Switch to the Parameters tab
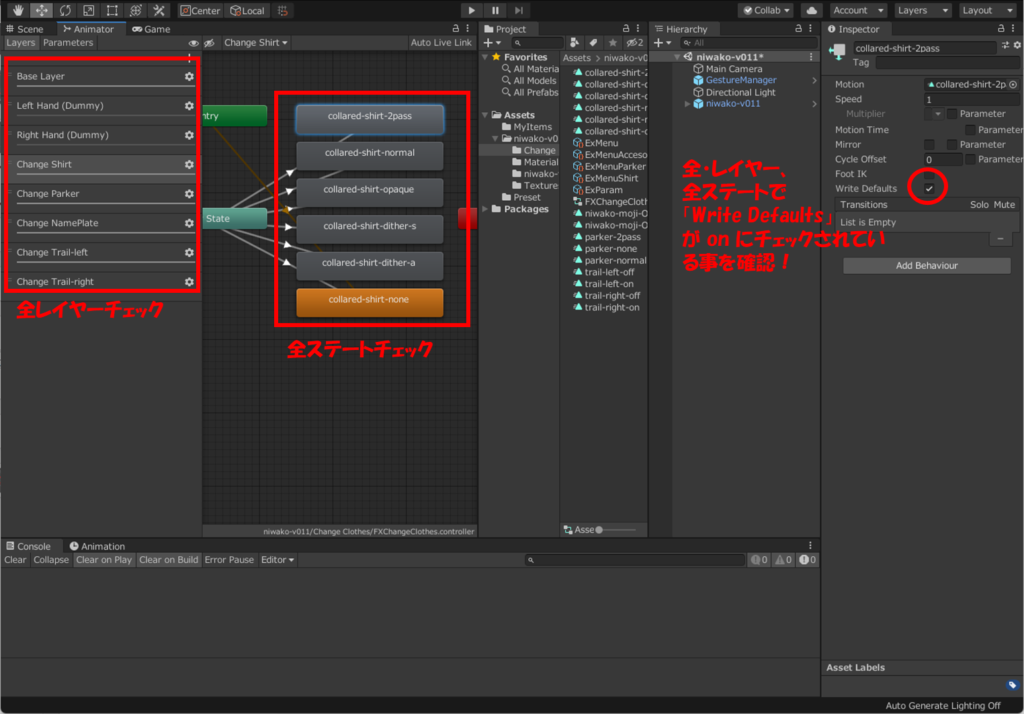 [68, 43]
